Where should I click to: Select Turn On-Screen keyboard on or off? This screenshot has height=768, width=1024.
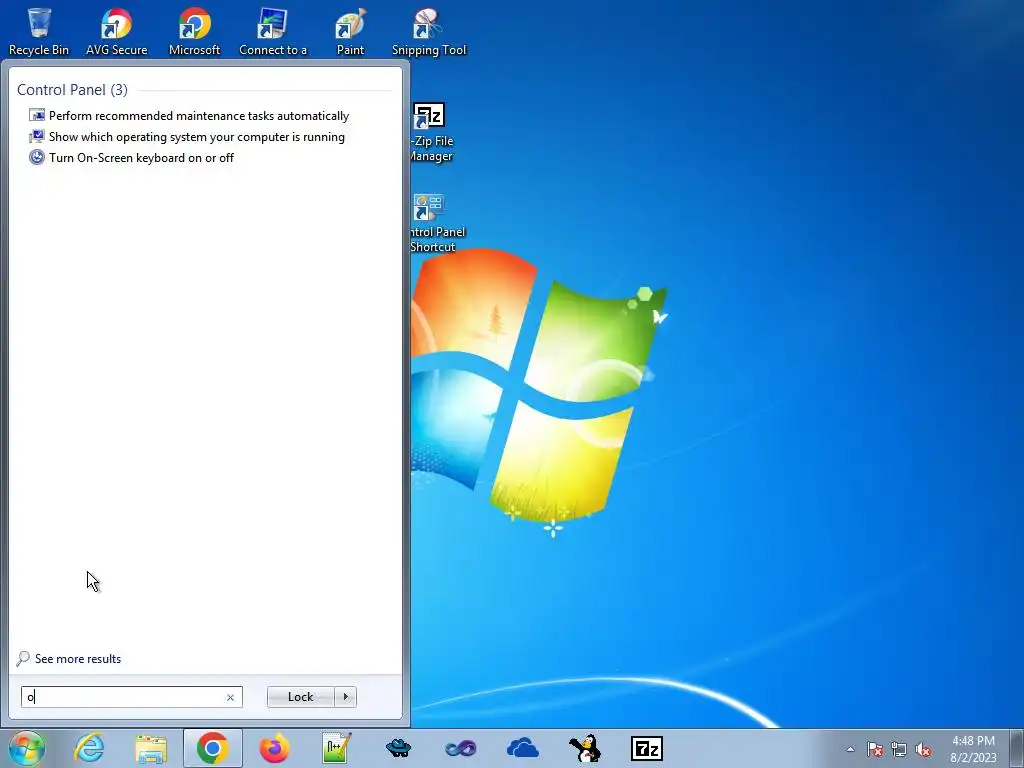(141, 157)
